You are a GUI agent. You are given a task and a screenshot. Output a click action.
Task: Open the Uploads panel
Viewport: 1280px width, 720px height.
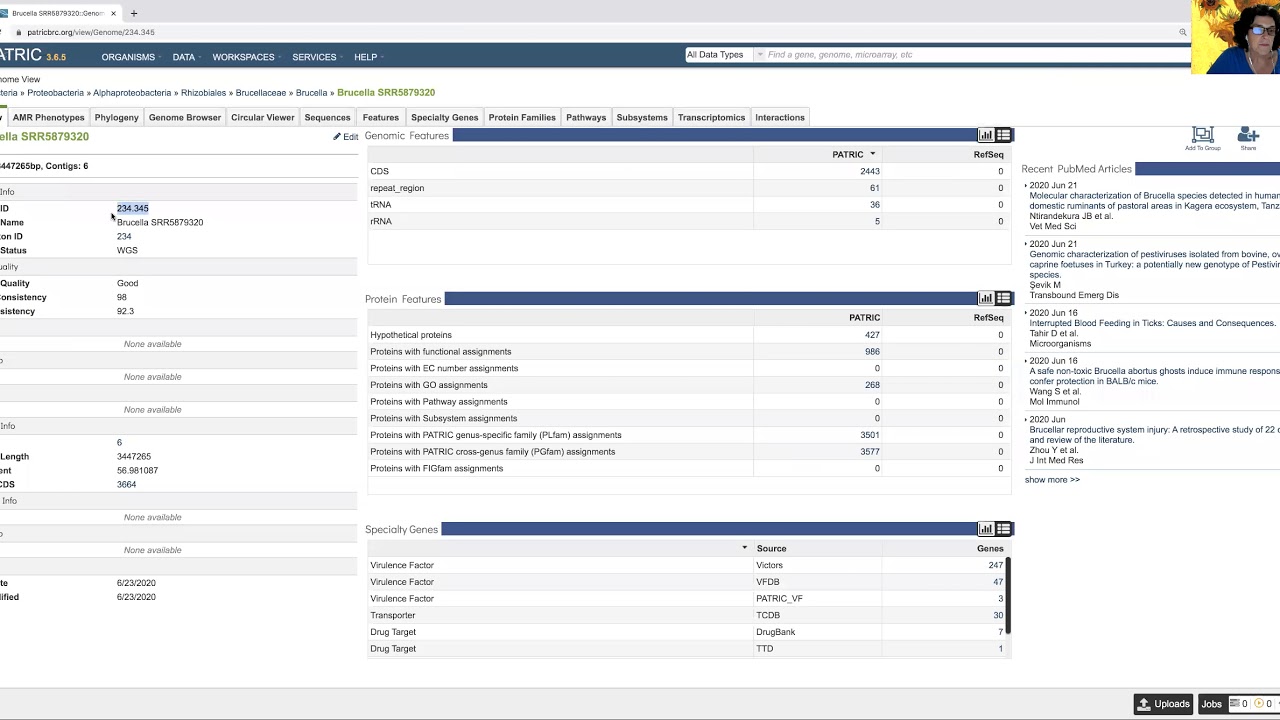tap(1164, 704)
